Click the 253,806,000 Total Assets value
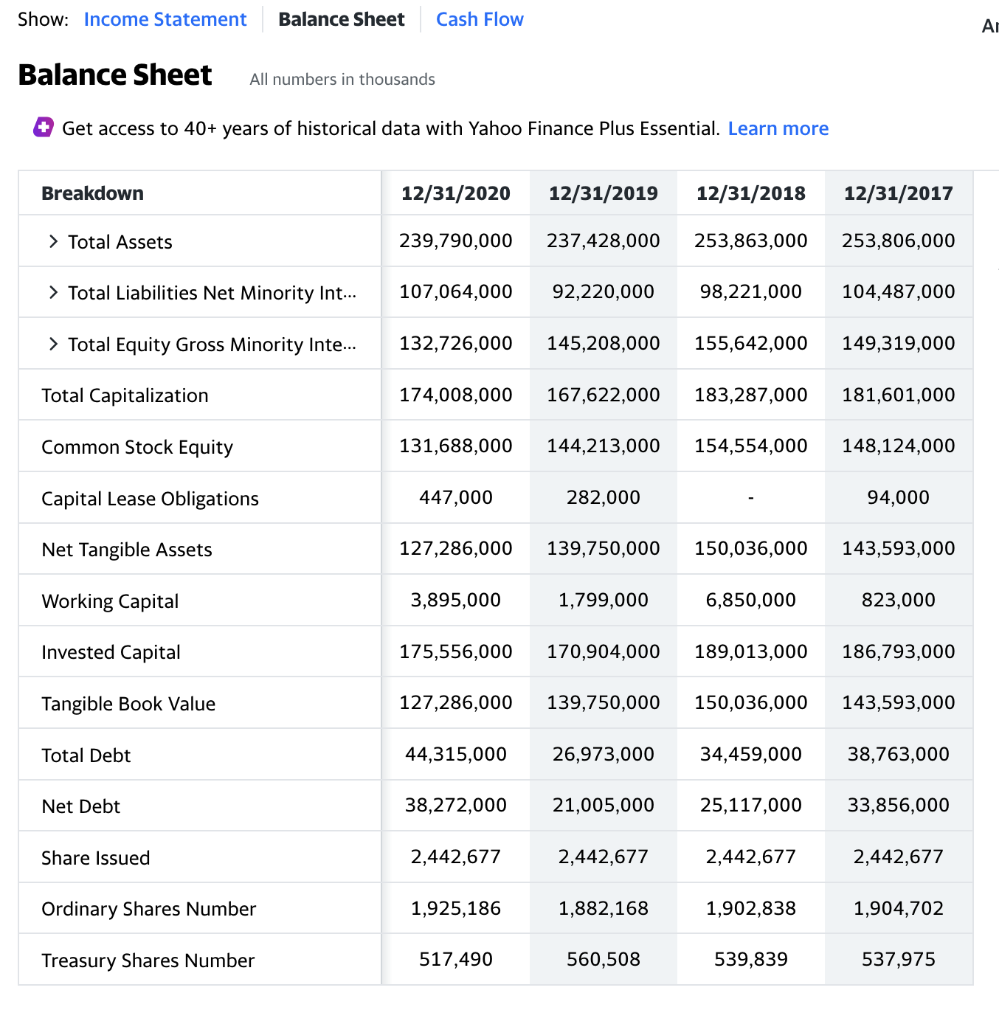This screenshot has height=1024, width=999. [x=898, y=241]
